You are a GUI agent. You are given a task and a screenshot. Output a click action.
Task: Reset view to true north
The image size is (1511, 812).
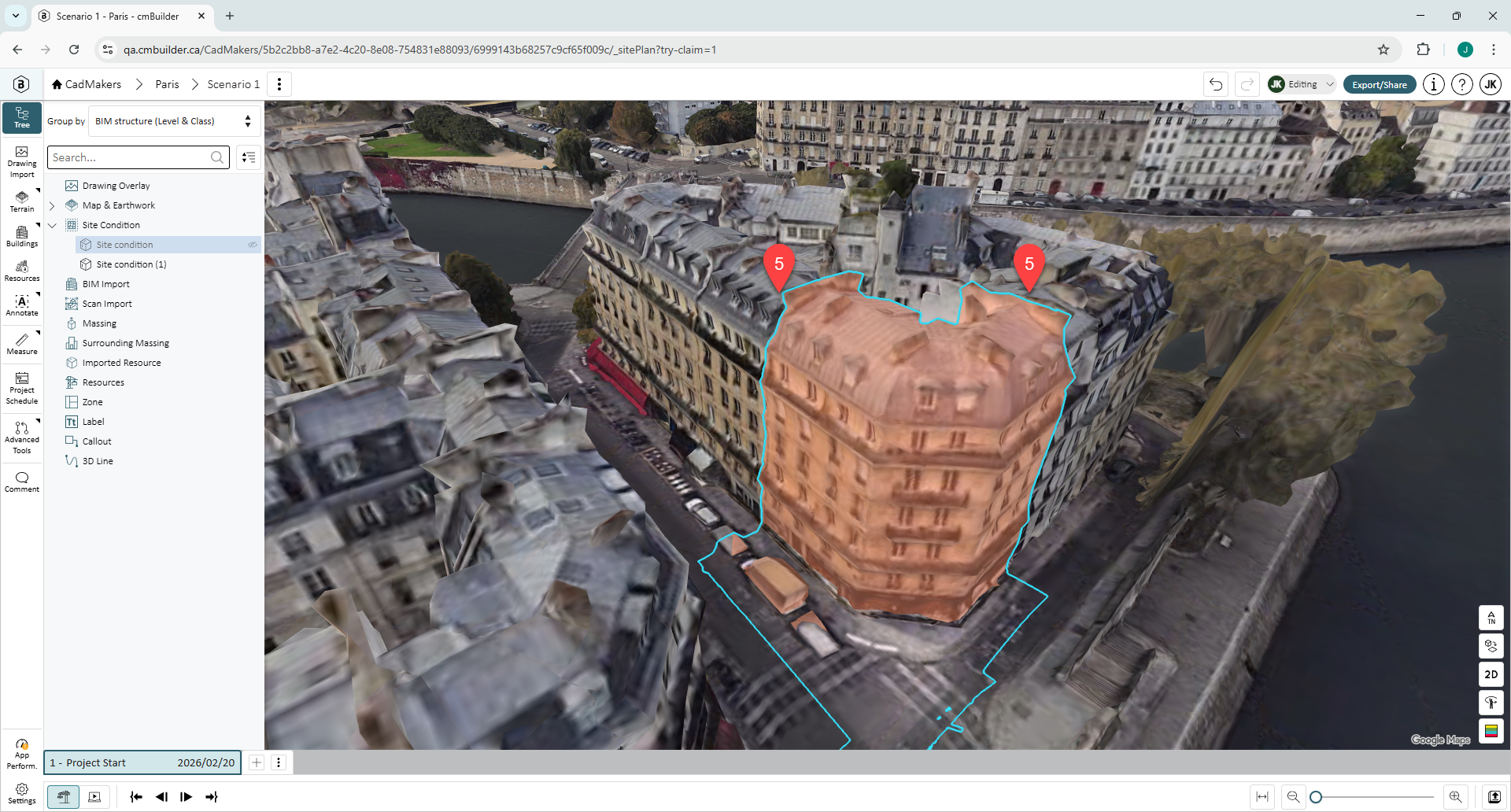tap(1491, 618)
